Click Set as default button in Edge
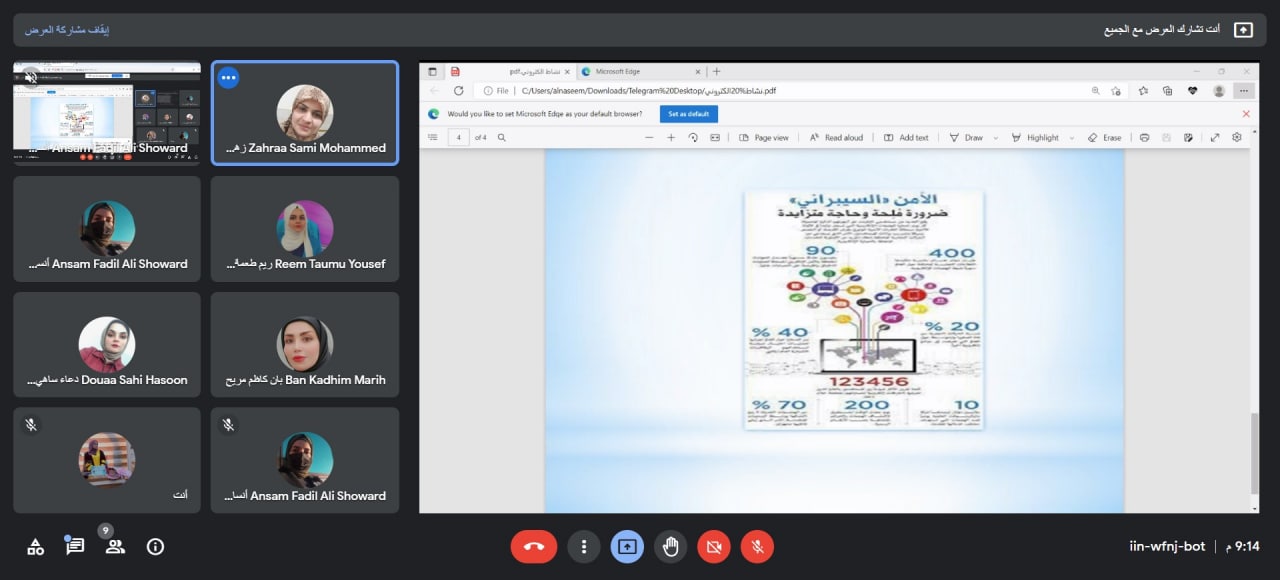This screenshot has width=1280, height=580. 689,114
